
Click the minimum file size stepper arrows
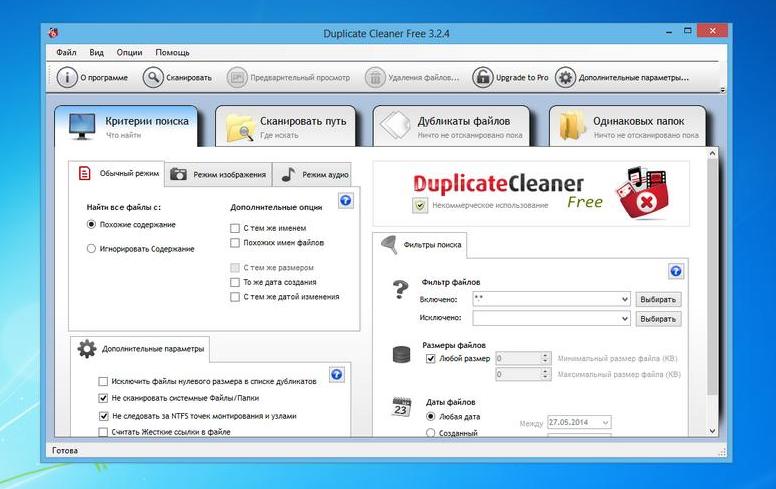(x=545, y=358)
